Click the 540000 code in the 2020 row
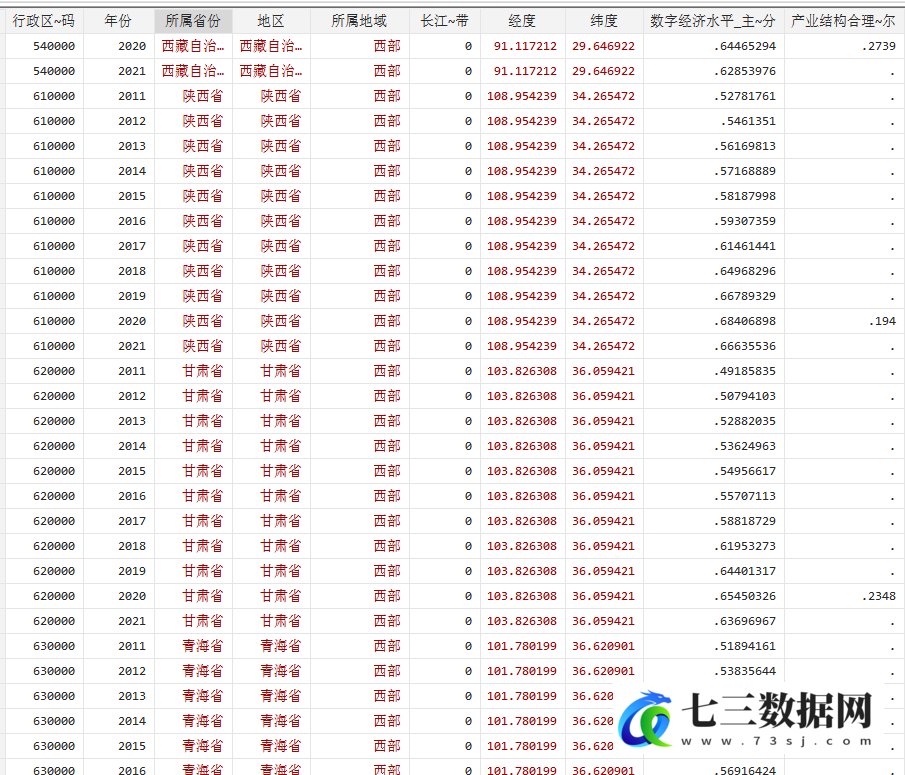The width and height of the screenshot is (905, 775). 54,46
